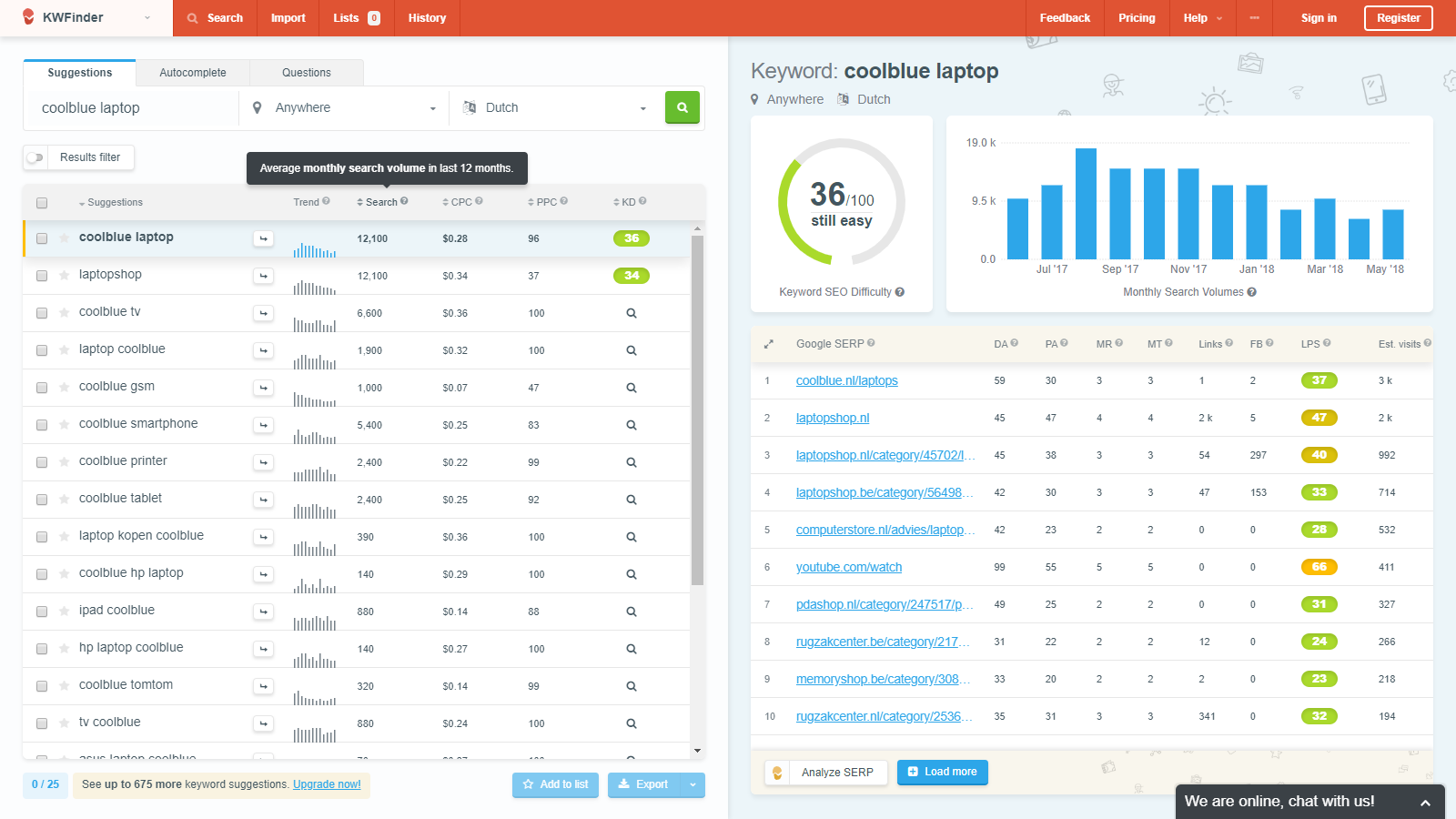Click the Sep '17 bar in volume chart

[1120, 214]
